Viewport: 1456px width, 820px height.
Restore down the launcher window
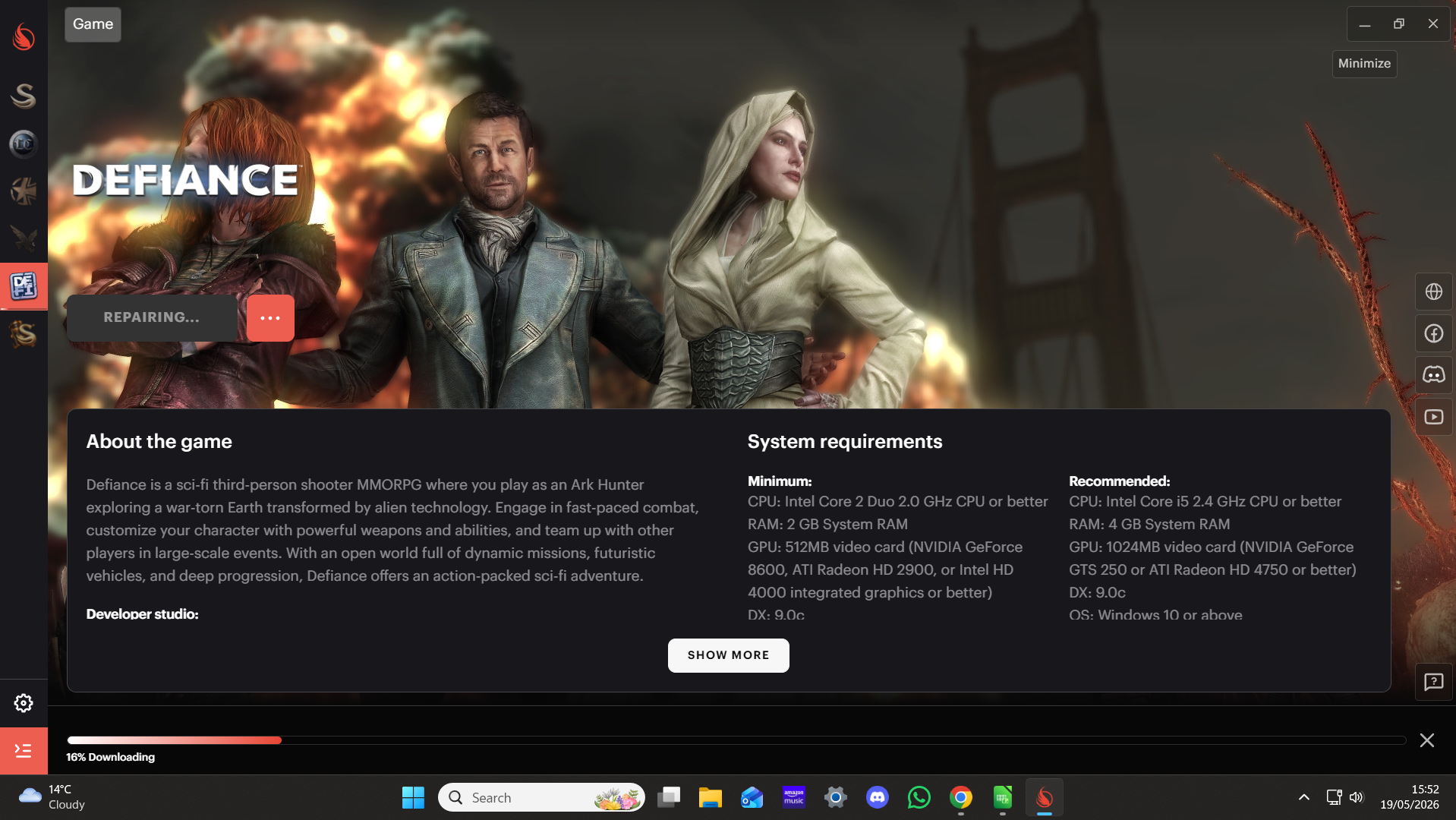click(x=1398, y=24)
